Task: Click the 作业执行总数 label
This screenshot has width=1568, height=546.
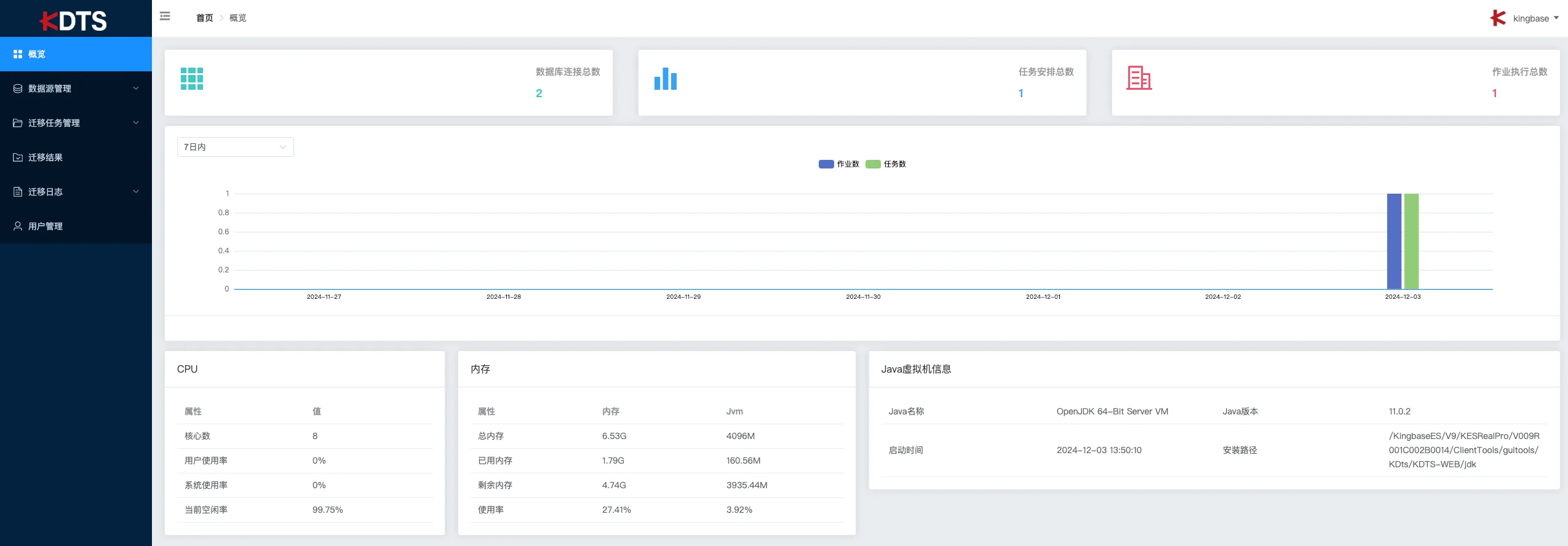Action: click(1519, 72)
